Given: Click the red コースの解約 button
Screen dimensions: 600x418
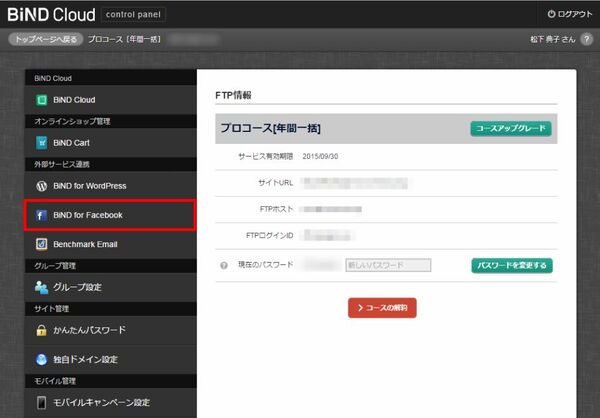Looking at the screenshot, I should point(382,308).
